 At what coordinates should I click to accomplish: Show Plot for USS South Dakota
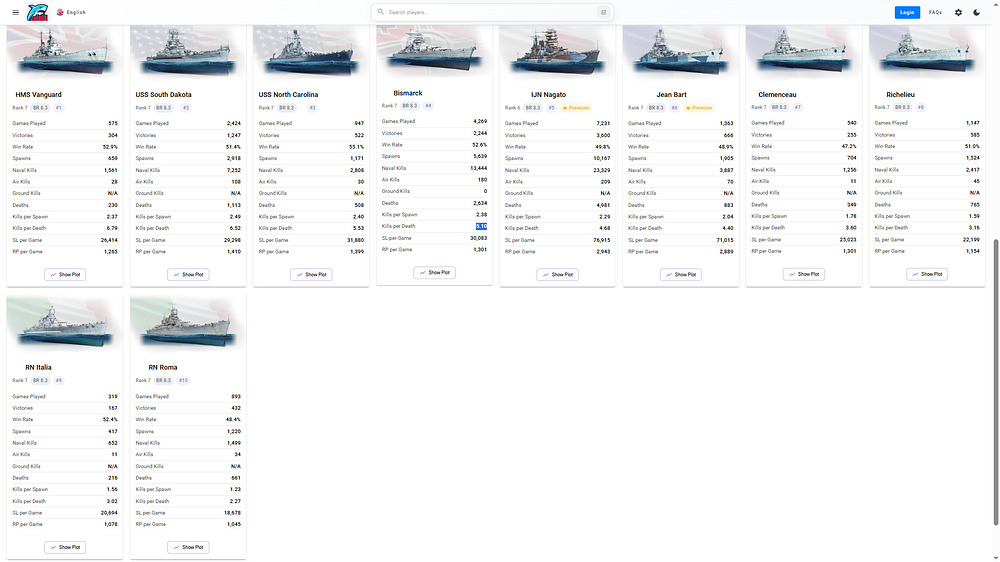click(188, 274)
